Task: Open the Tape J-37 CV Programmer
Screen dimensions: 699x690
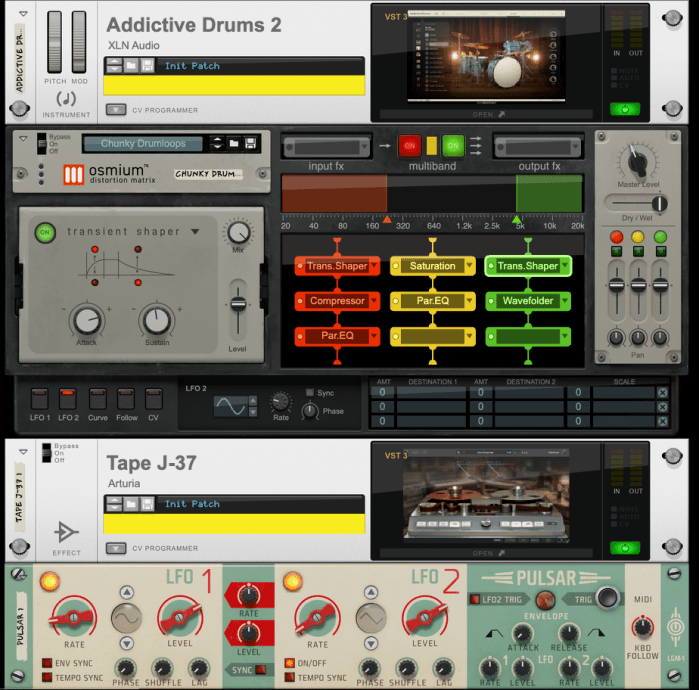Action: point(117,548)
